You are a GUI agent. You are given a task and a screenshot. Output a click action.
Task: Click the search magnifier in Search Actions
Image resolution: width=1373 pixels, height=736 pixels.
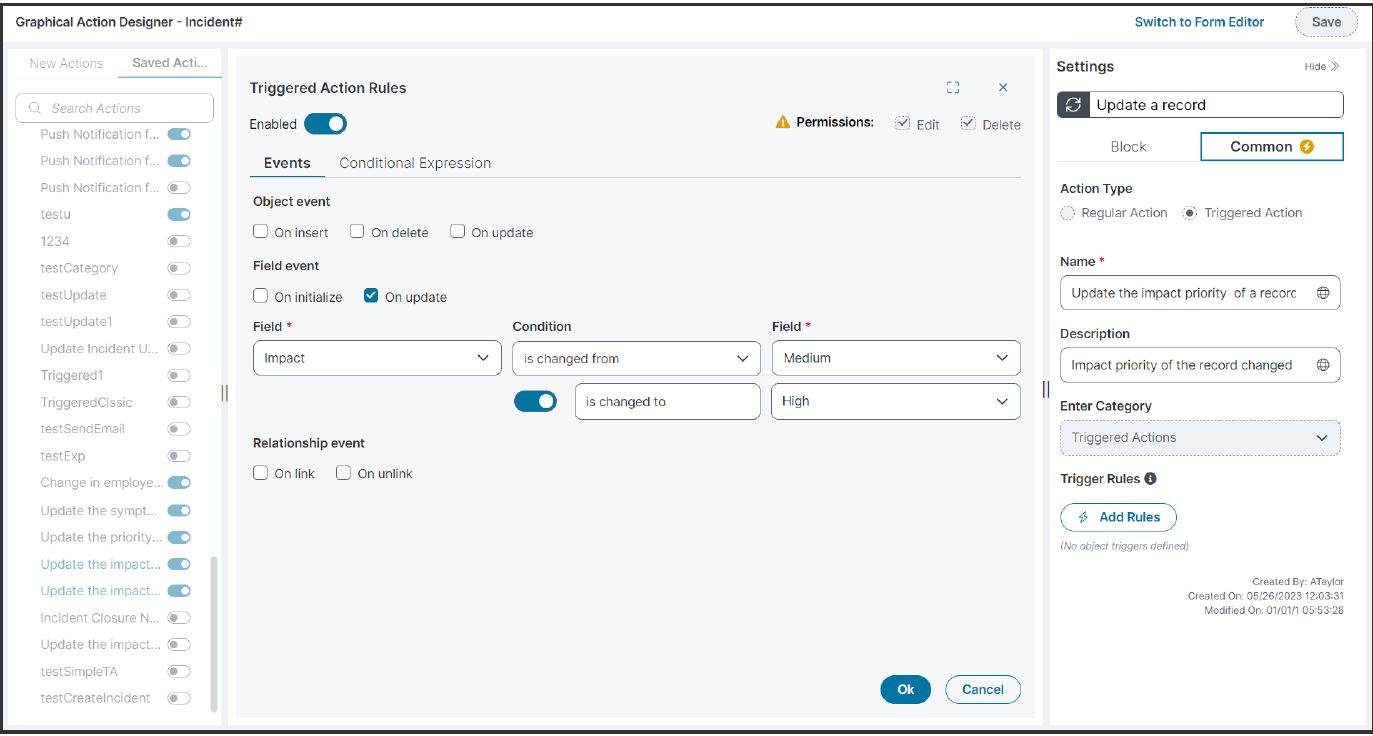click(34, 107)
